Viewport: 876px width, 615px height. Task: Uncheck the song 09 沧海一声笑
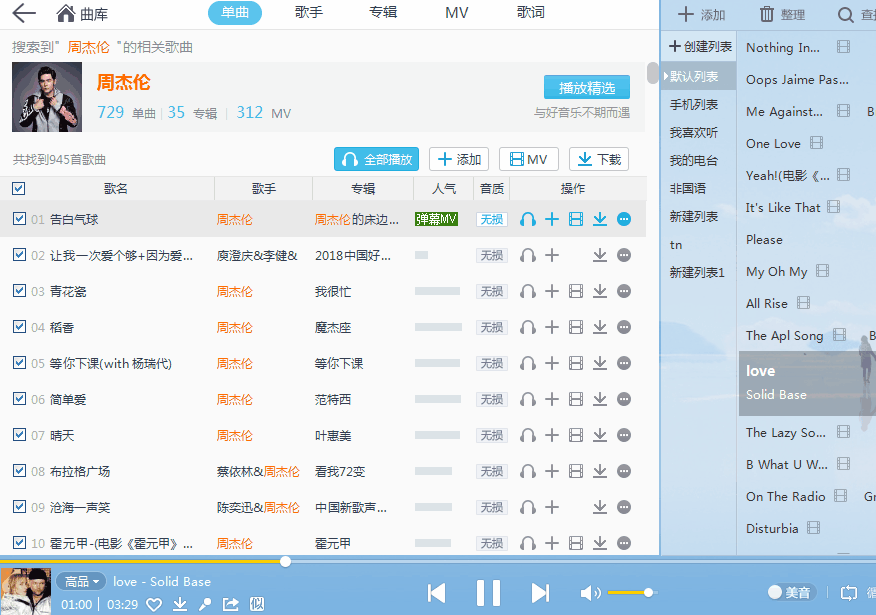click(x=19, y=507)
